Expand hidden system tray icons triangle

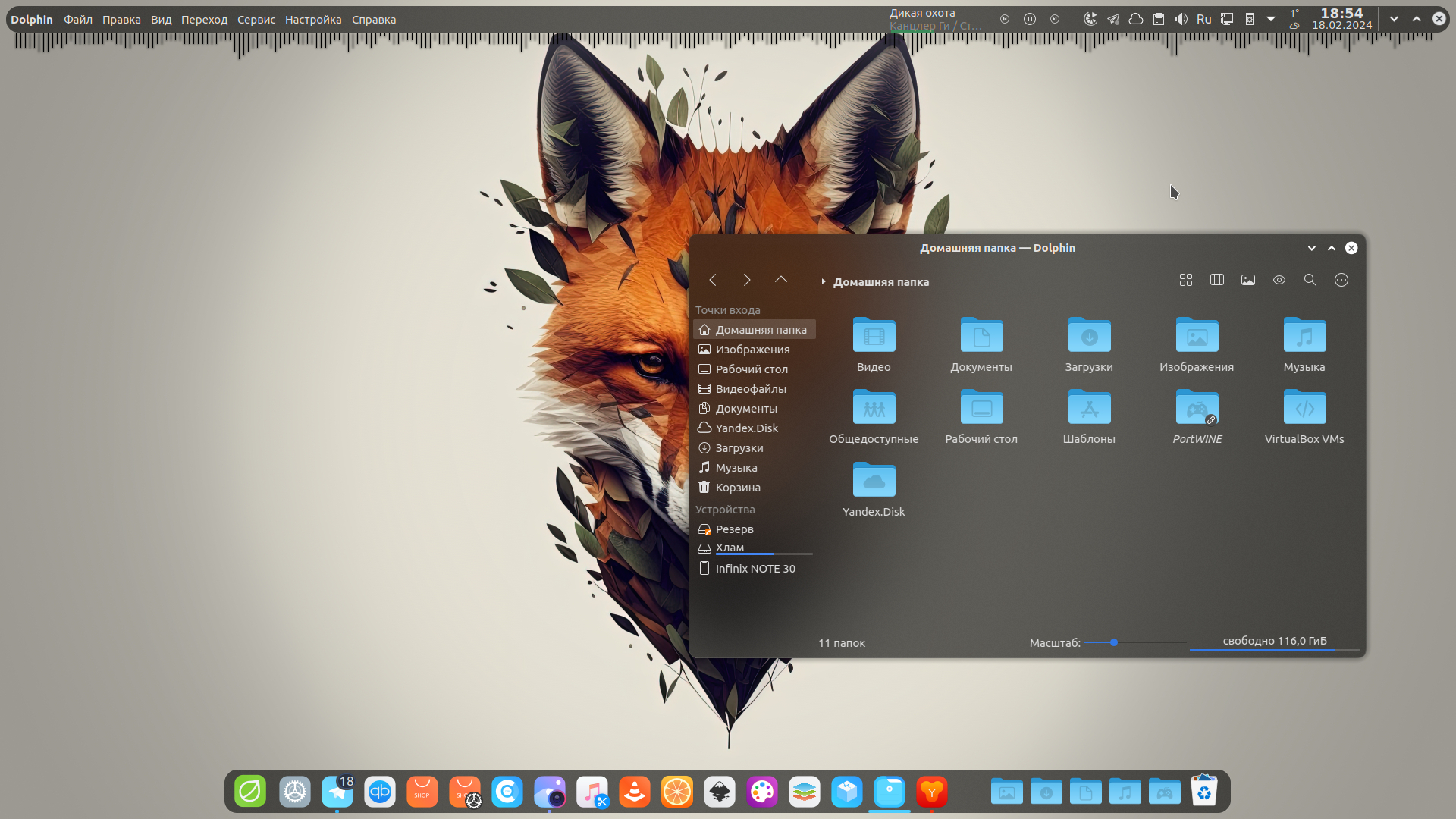tap(1271, 19)
